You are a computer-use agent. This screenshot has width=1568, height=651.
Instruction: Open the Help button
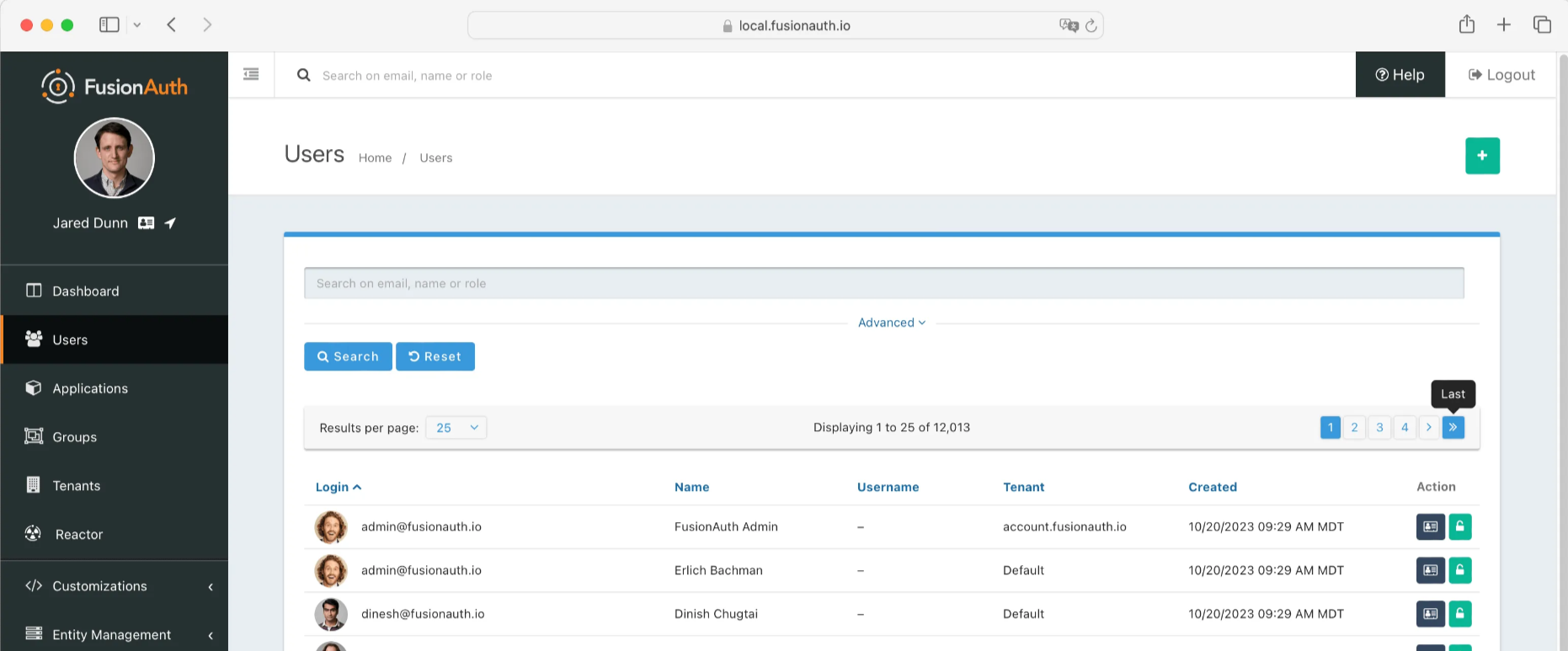1400,75
